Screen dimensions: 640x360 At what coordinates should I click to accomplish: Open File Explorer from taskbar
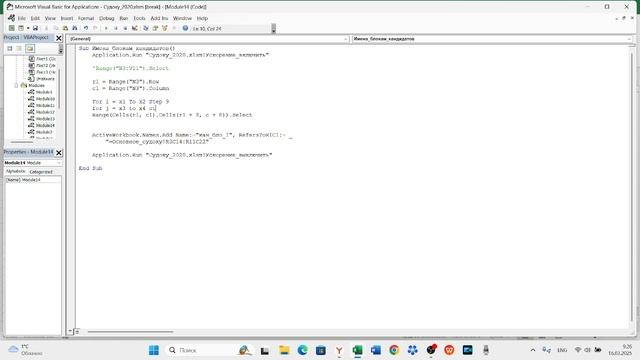pyautogui.click(x=284, y=350)
